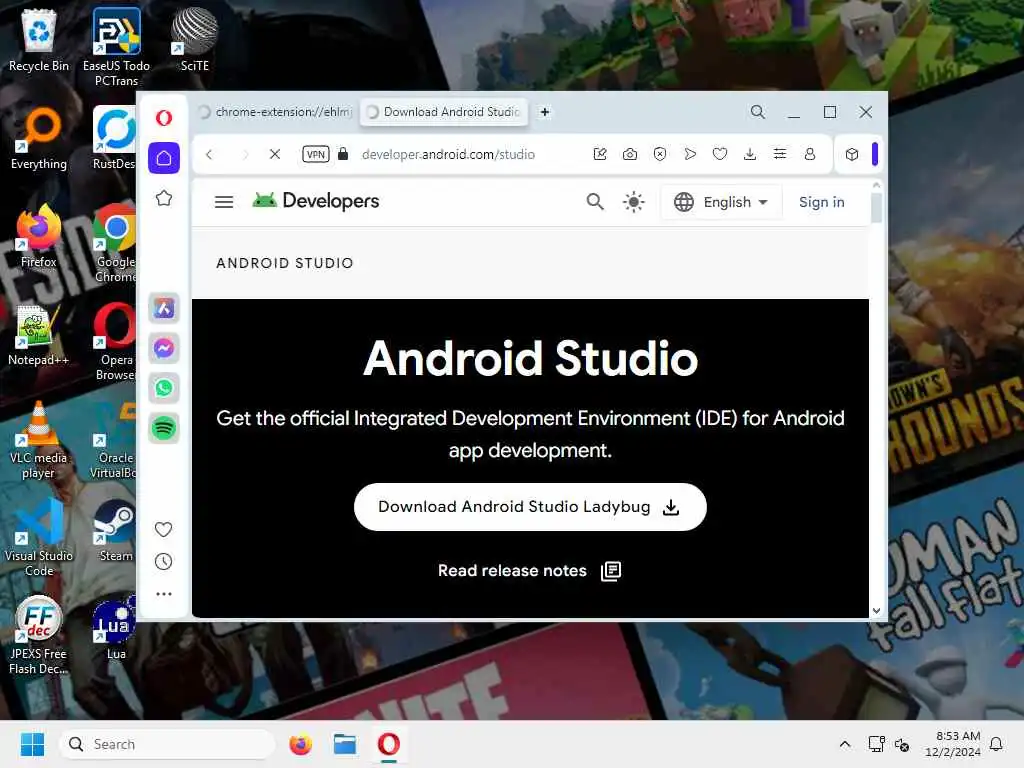Click the edit page icon in address bar
This screenshot has height=768, width=1024.
600,154
